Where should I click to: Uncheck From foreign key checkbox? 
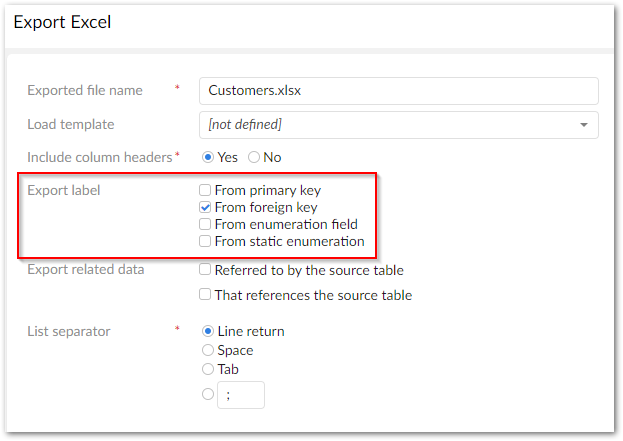205,207
